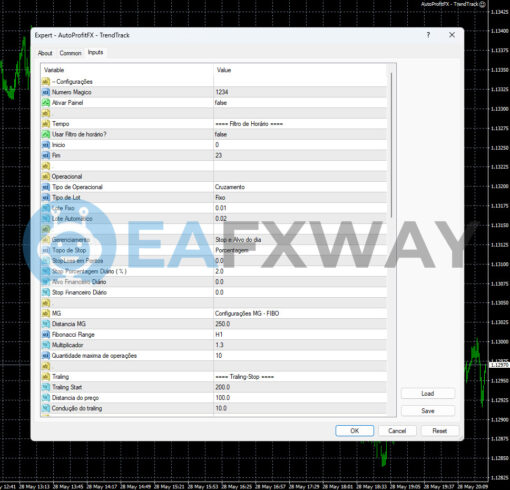Select the Tempo string icon

[46, 124]
